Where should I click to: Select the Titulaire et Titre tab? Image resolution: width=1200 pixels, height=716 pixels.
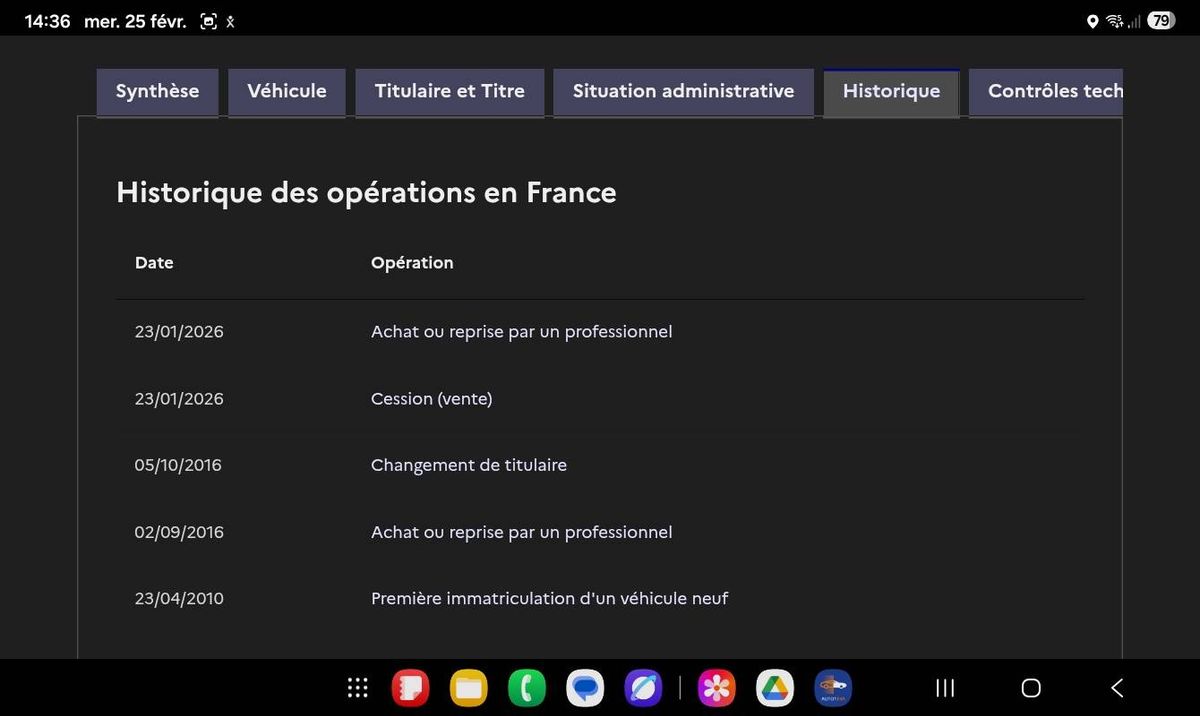[x=450, y=92]
